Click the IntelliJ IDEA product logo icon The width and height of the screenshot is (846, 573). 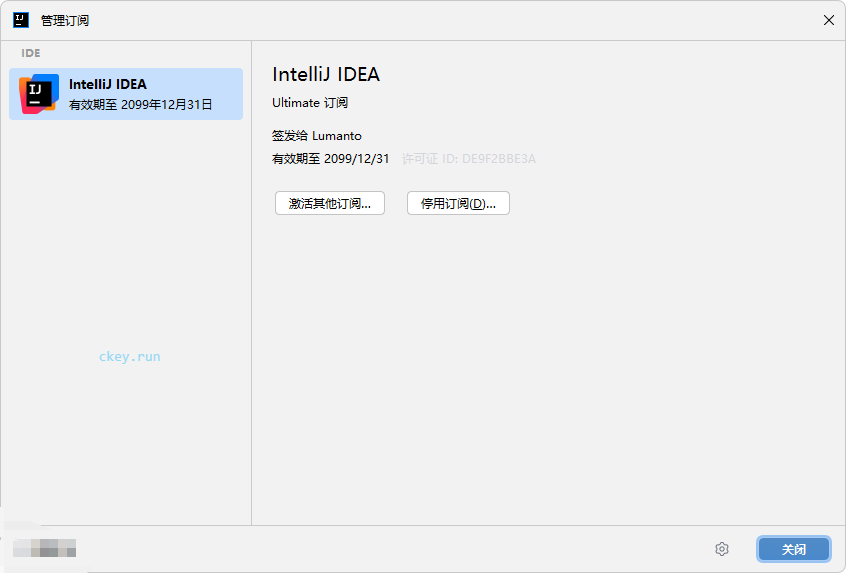(39, 94)
